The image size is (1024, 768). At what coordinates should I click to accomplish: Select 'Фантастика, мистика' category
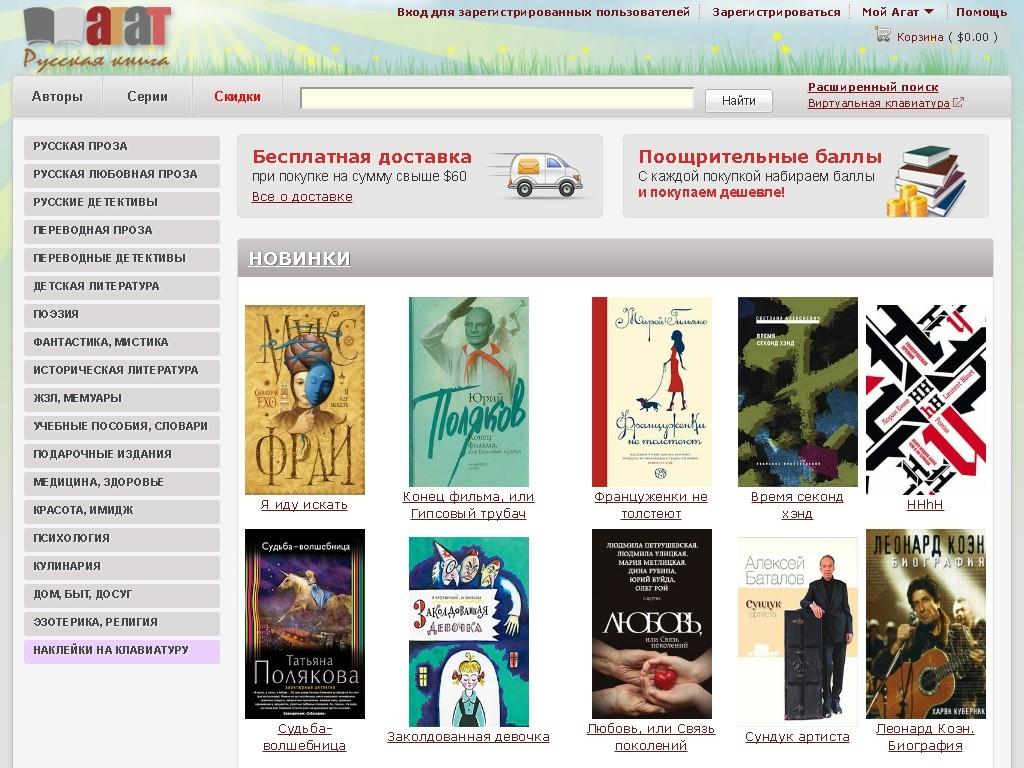click(x=121, y=342)
